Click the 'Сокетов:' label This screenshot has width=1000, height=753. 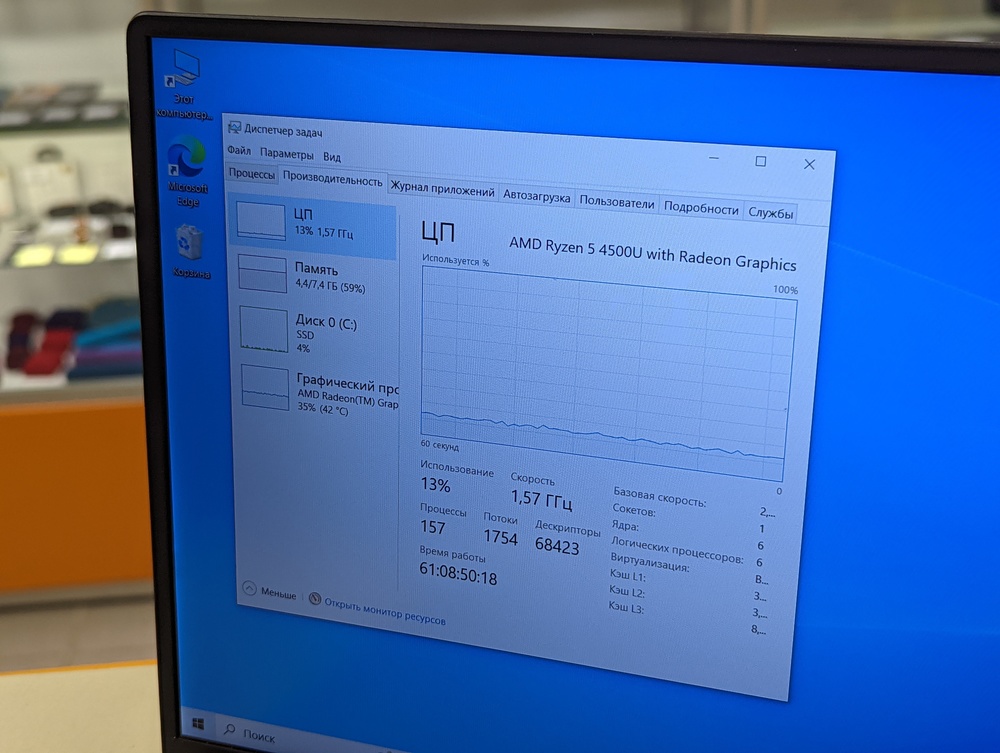click(633, 510)
